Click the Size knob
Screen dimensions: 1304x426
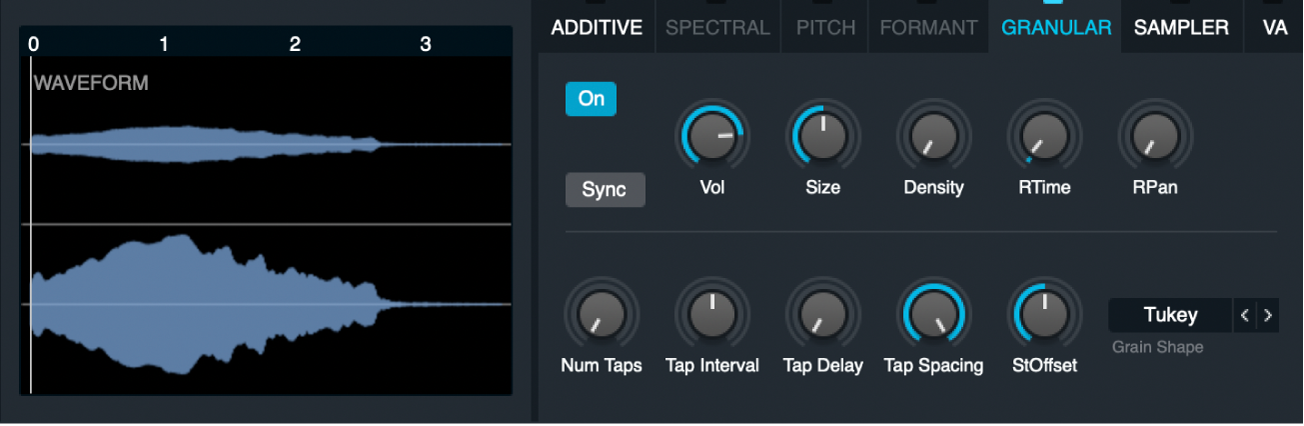pyautogui.click(x=823, y=137)
